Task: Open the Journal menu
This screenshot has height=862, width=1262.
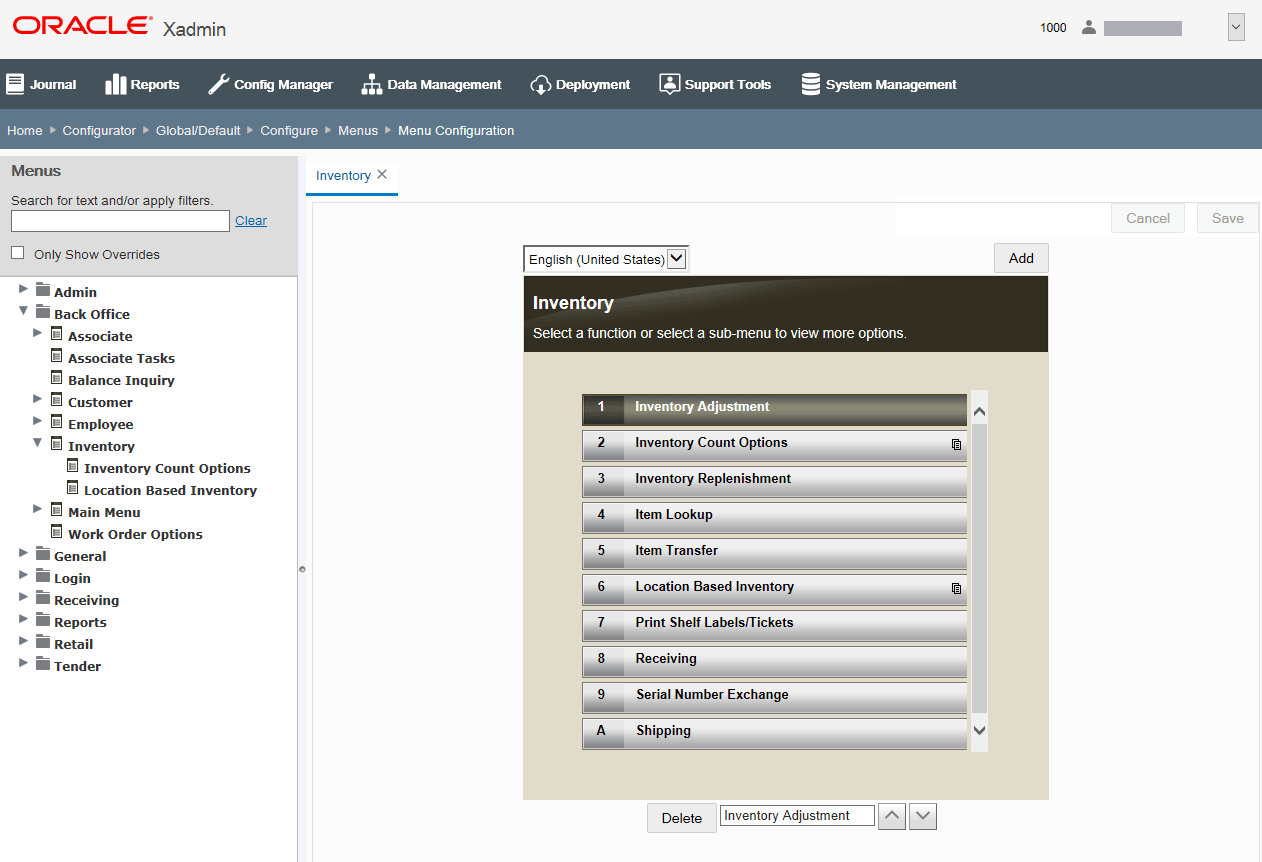Action: 41,84
